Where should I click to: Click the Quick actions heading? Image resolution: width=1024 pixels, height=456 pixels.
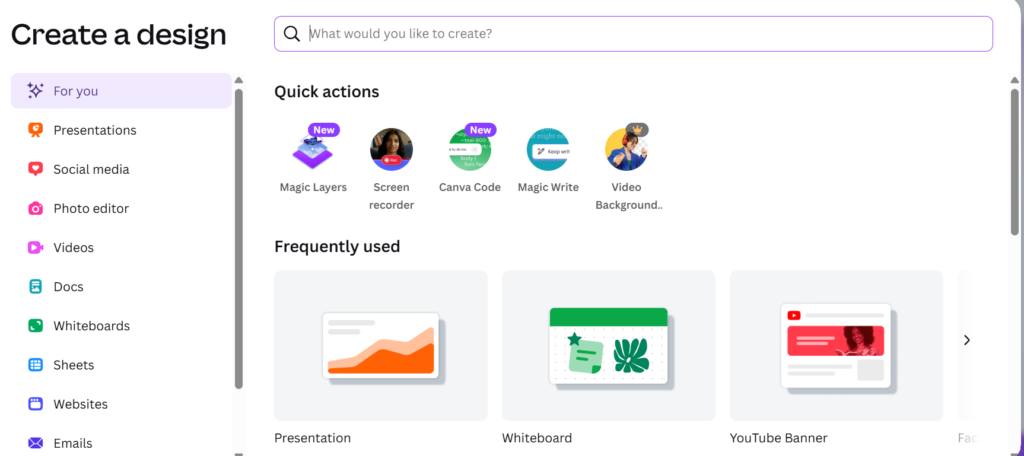pyautogui.click(x=327, y=92)
